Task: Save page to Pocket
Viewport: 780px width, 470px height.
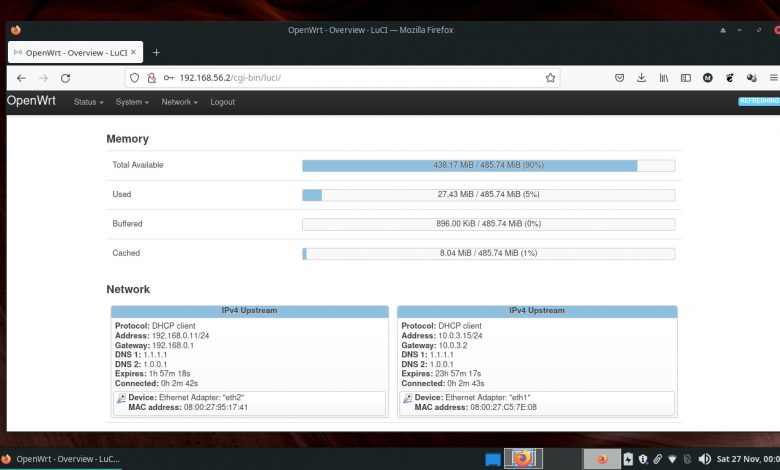Action: (619, 78)
